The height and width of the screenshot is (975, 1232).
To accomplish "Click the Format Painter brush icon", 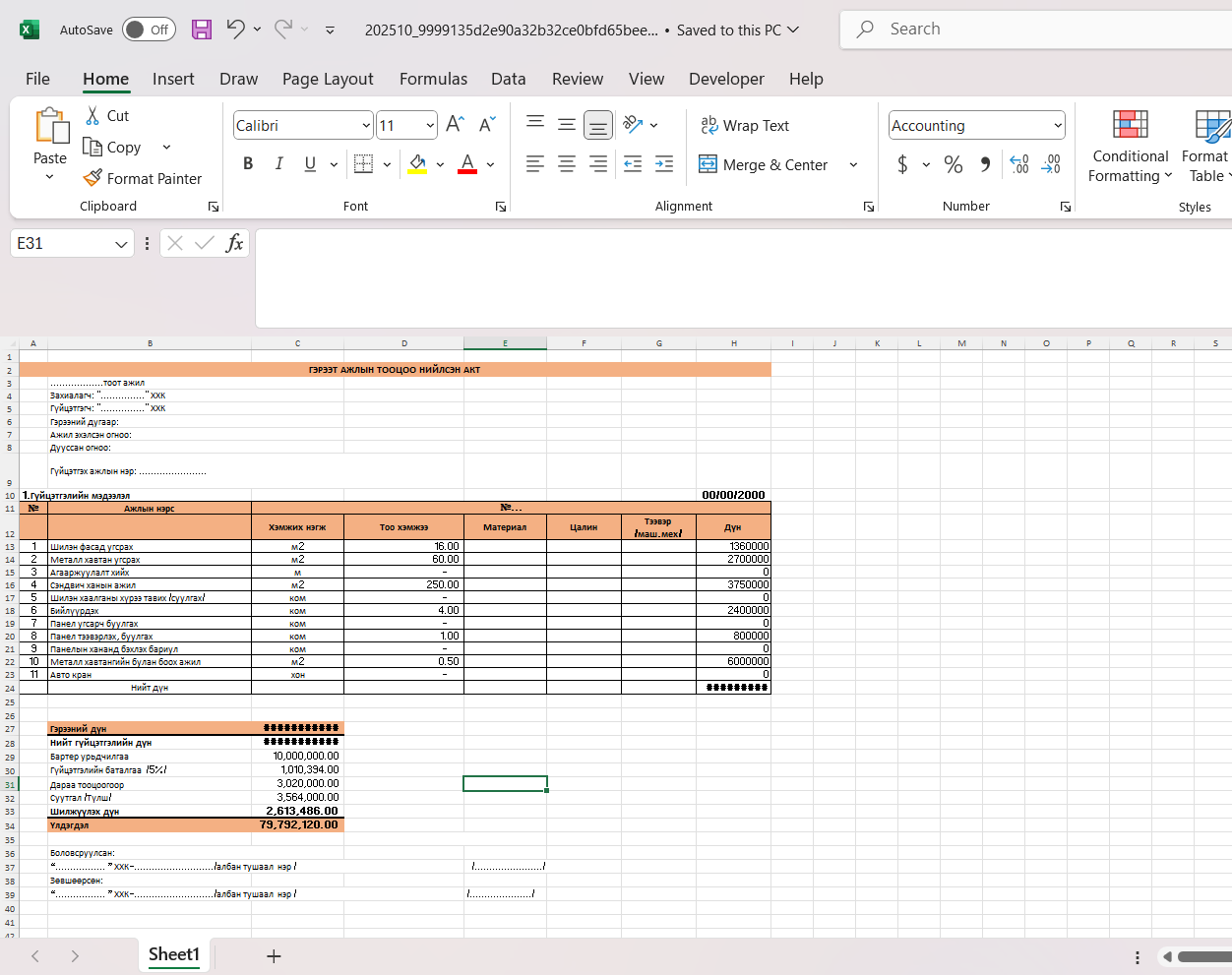I will [x=92, y=178].
